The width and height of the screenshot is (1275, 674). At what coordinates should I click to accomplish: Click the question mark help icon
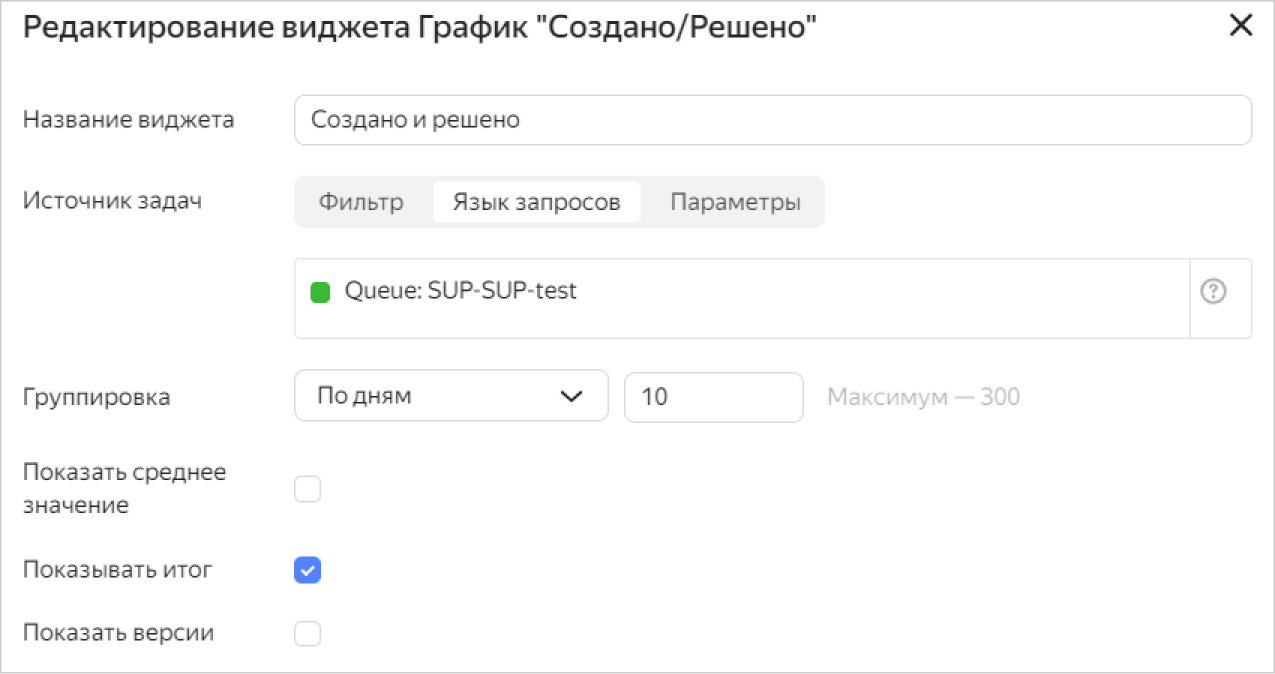pyautogui.click(x=1213, y=292)
